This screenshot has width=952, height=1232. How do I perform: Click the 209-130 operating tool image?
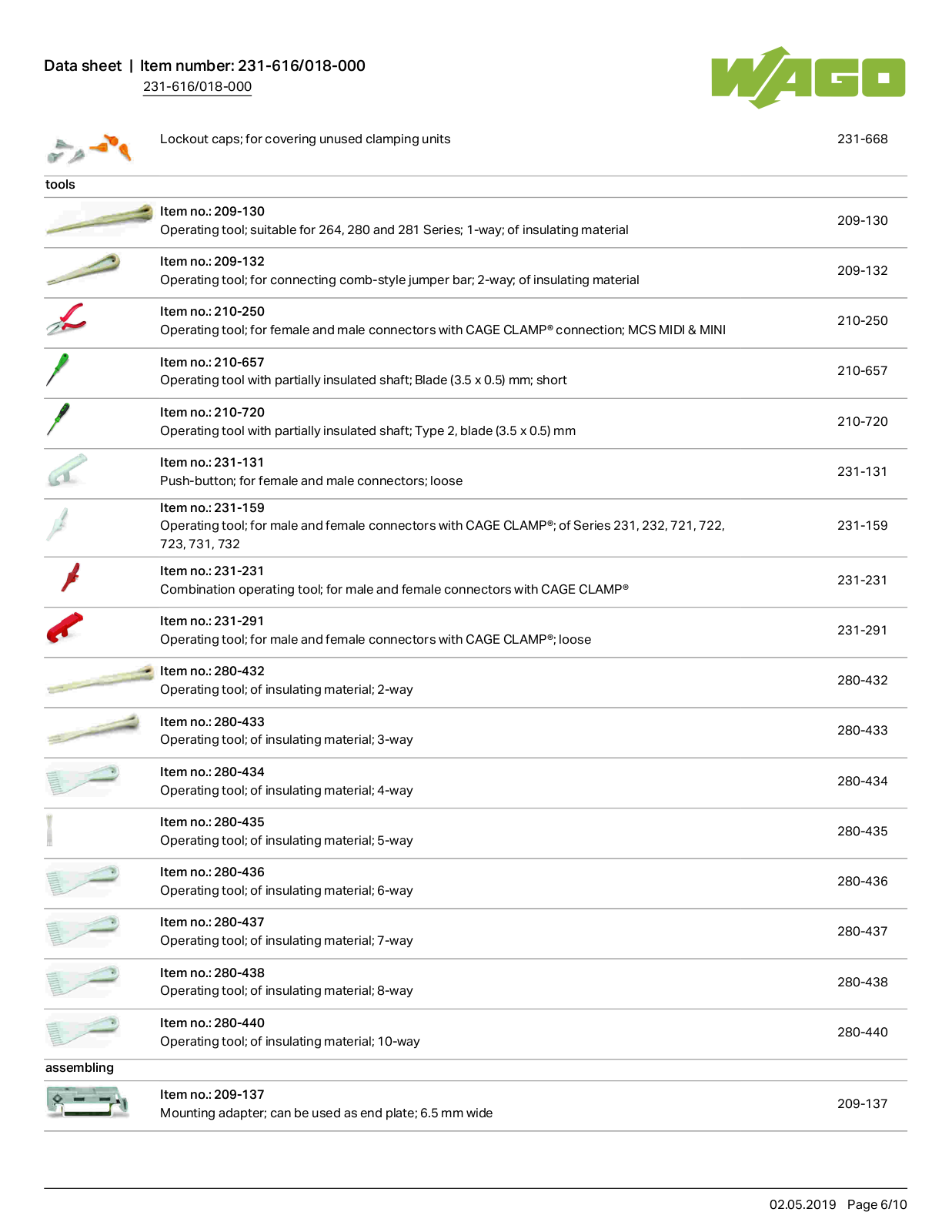(x=99, y=219)
